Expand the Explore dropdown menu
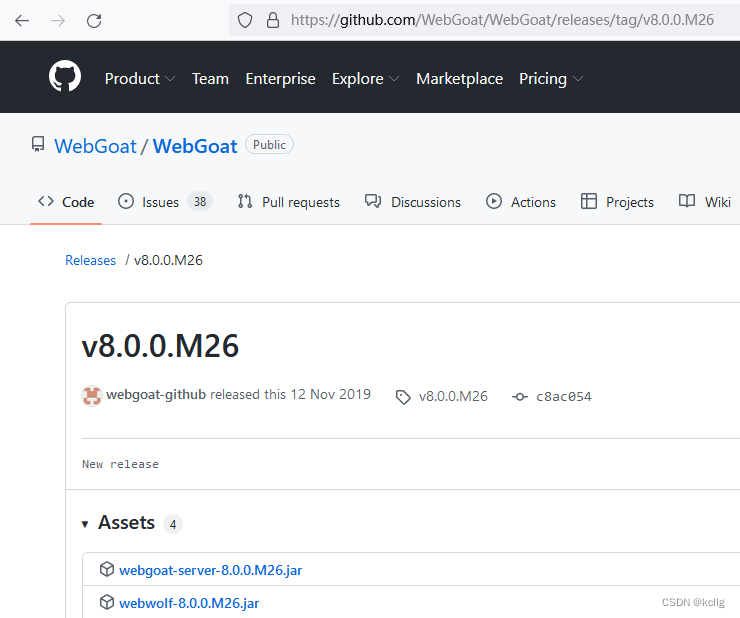 click(366, 79)
